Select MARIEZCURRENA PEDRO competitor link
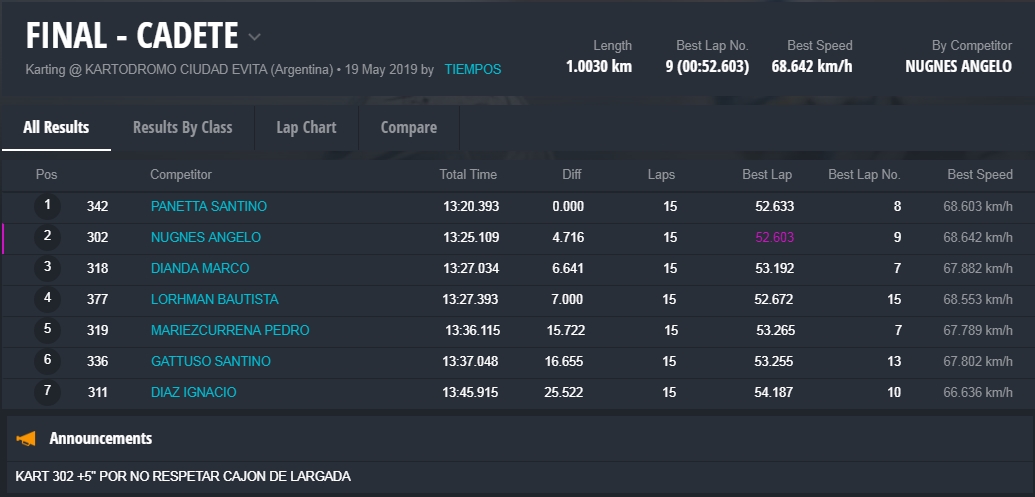Viewport: 1035px width, 497px height. coord(230,330)
